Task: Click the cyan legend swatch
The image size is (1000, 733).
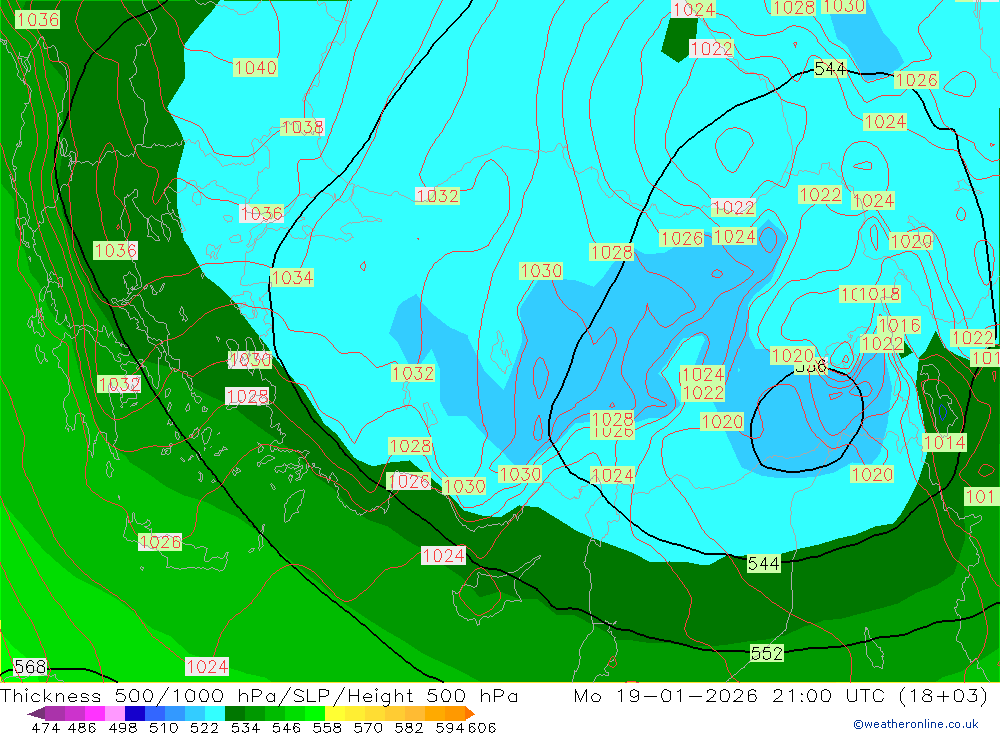Action: tap(215, 713)
